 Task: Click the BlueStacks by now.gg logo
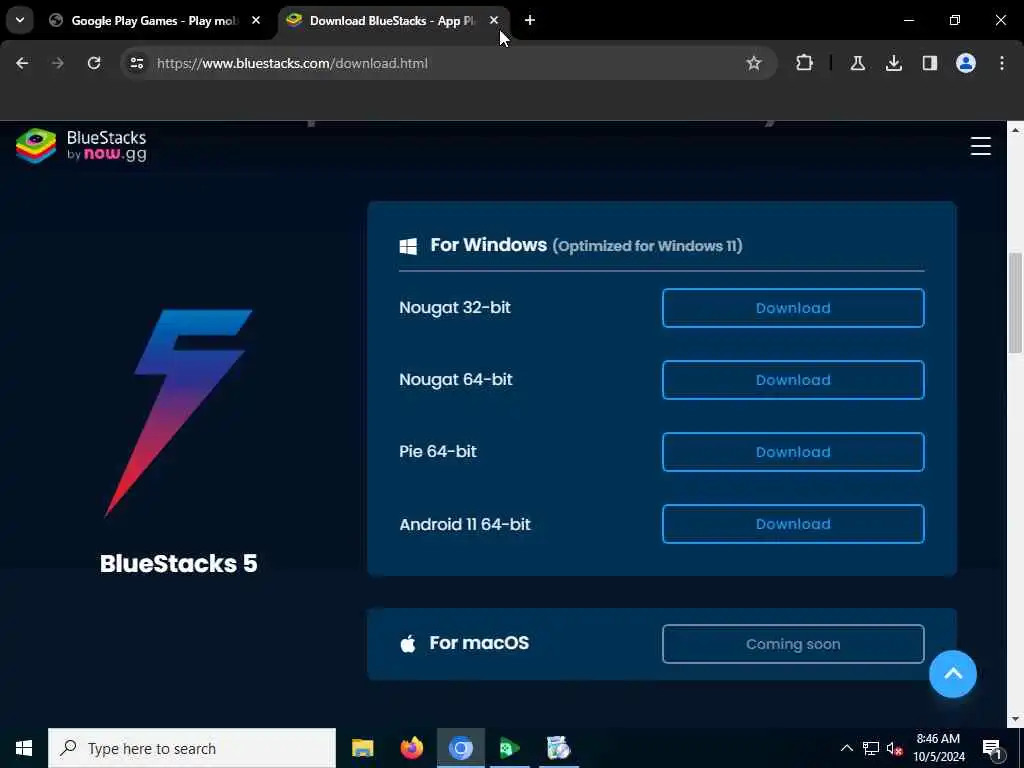click(81, 146)
